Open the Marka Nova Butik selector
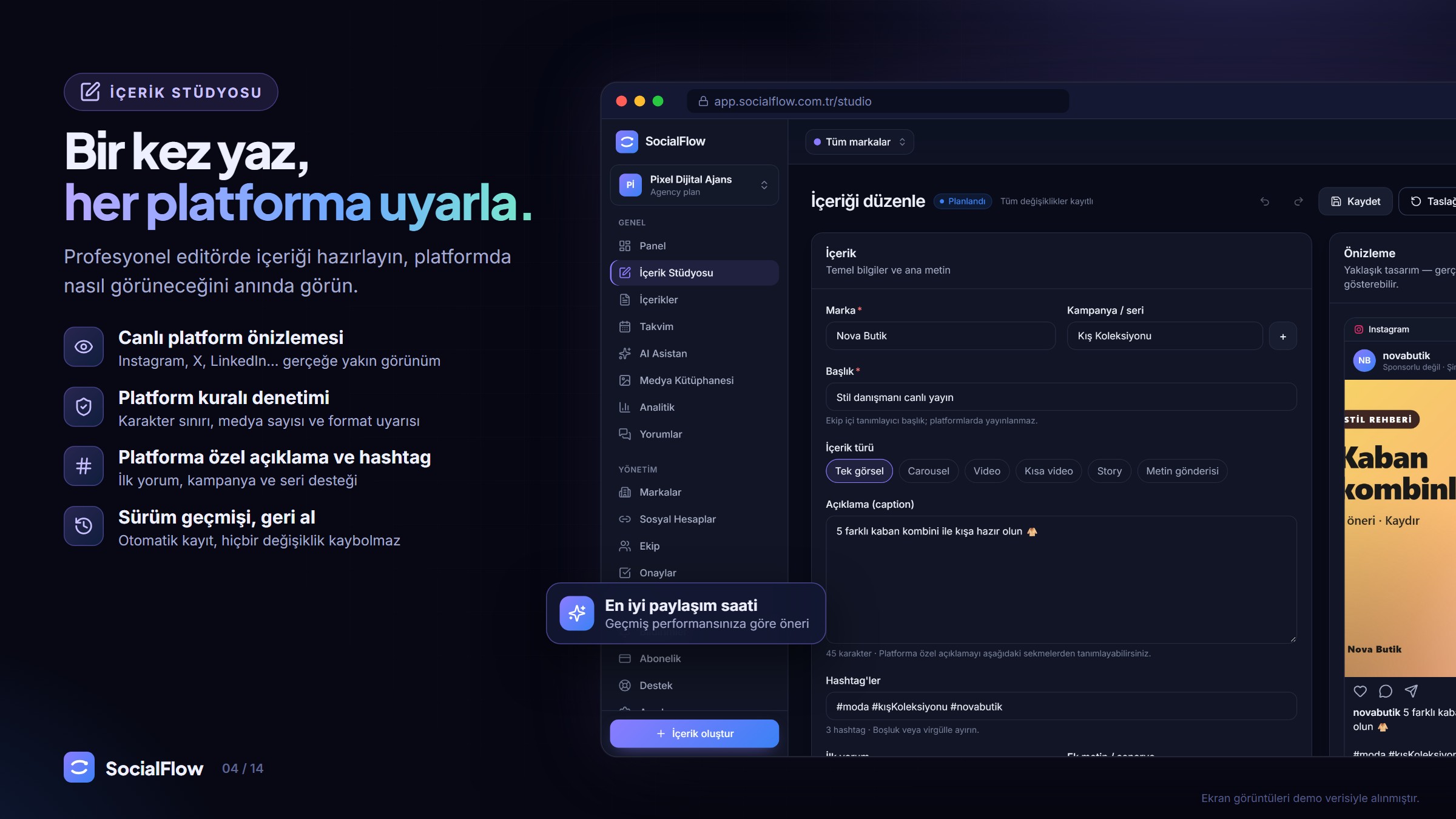 point(940,336)
